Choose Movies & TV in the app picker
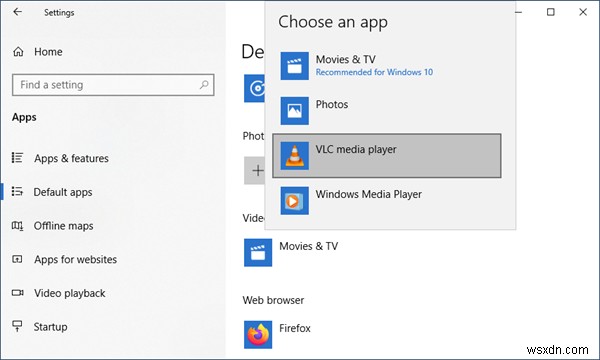This screenshot has height=360, width=600. (x=386, y=66)
